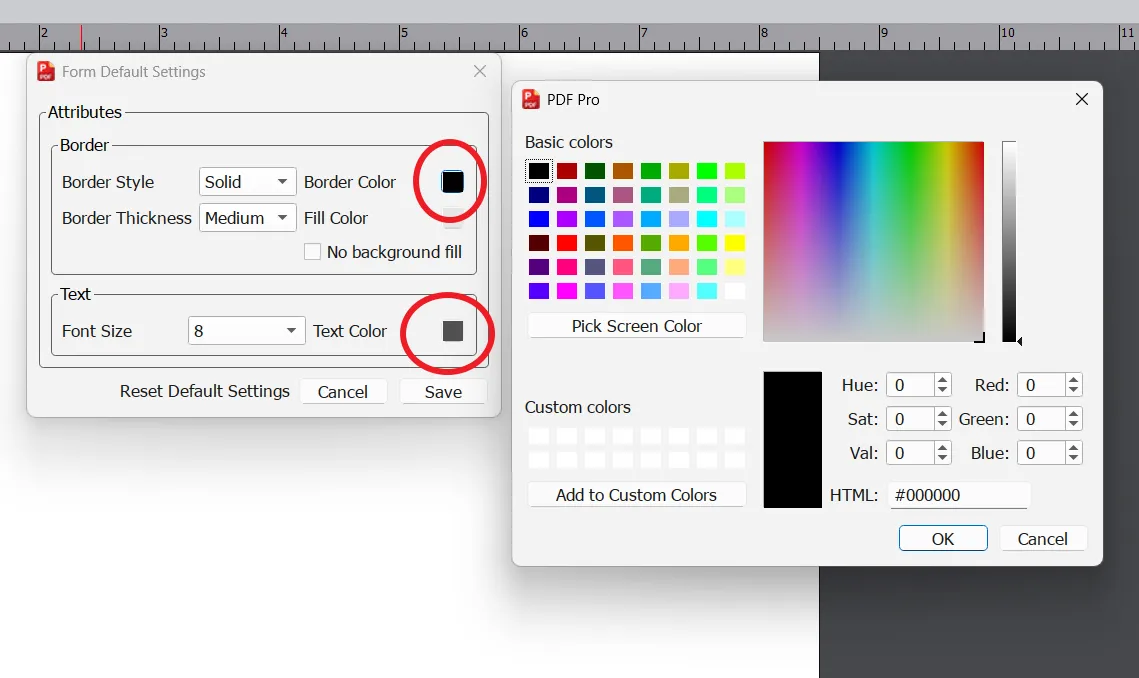Open the Font Size dropdown showing 8

(x=246, y=331)
